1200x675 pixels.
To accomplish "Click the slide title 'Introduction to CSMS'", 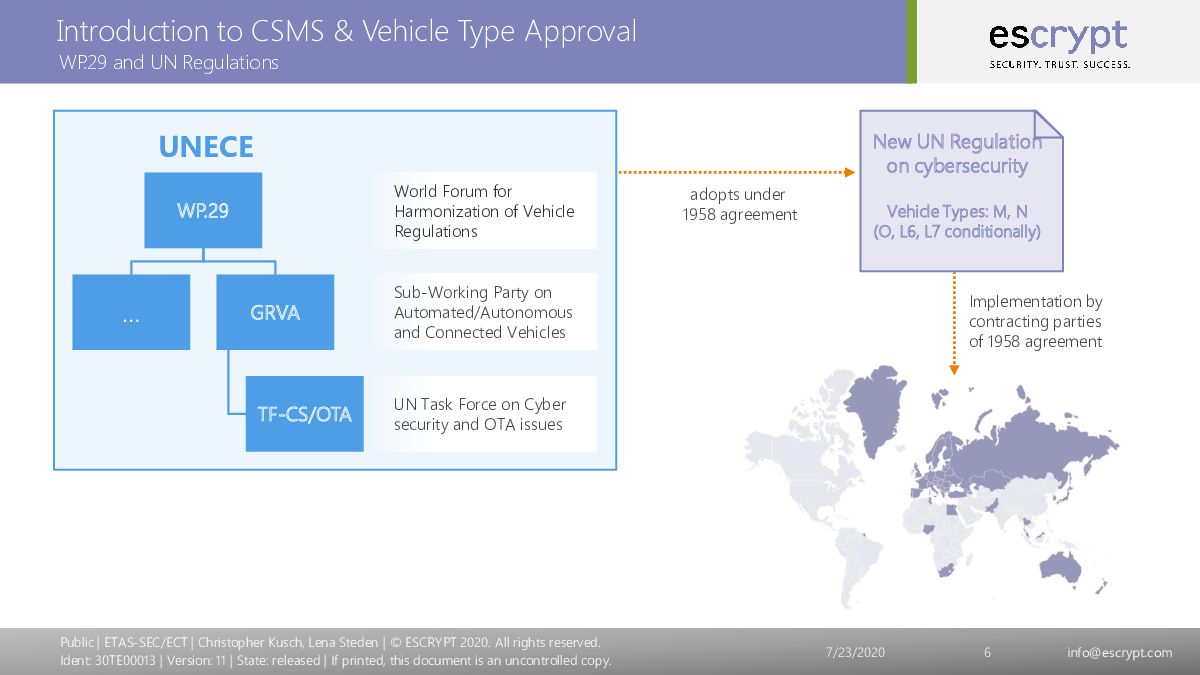I will coord(346,31).
